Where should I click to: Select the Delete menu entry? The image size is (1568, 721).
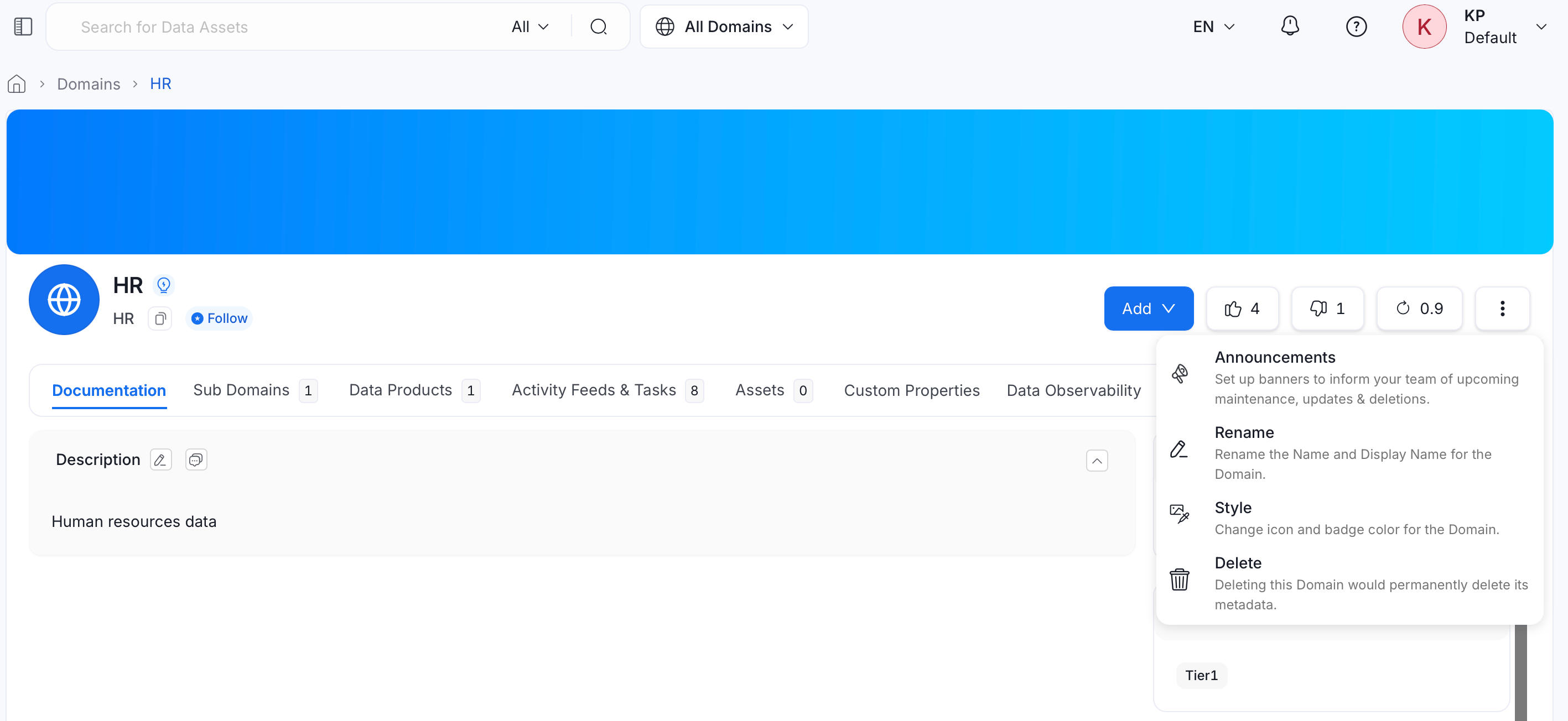click(x=1349, y=583)
